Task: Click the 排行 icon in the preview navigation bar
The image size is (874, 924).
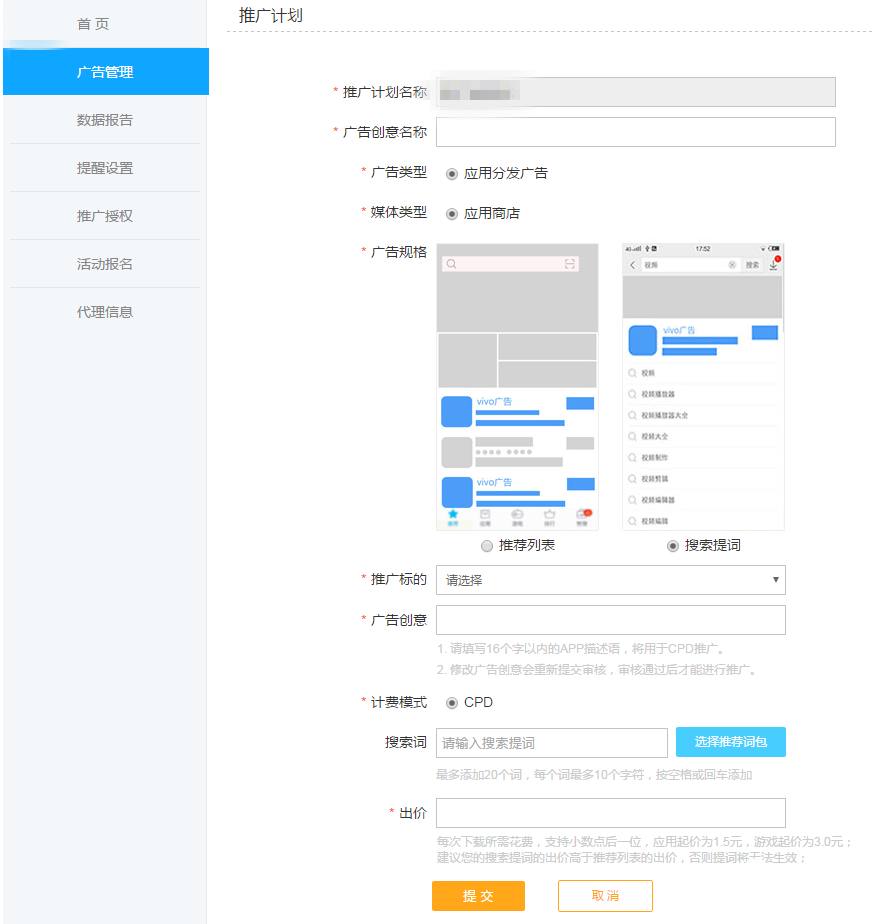Action: (549, 515)
